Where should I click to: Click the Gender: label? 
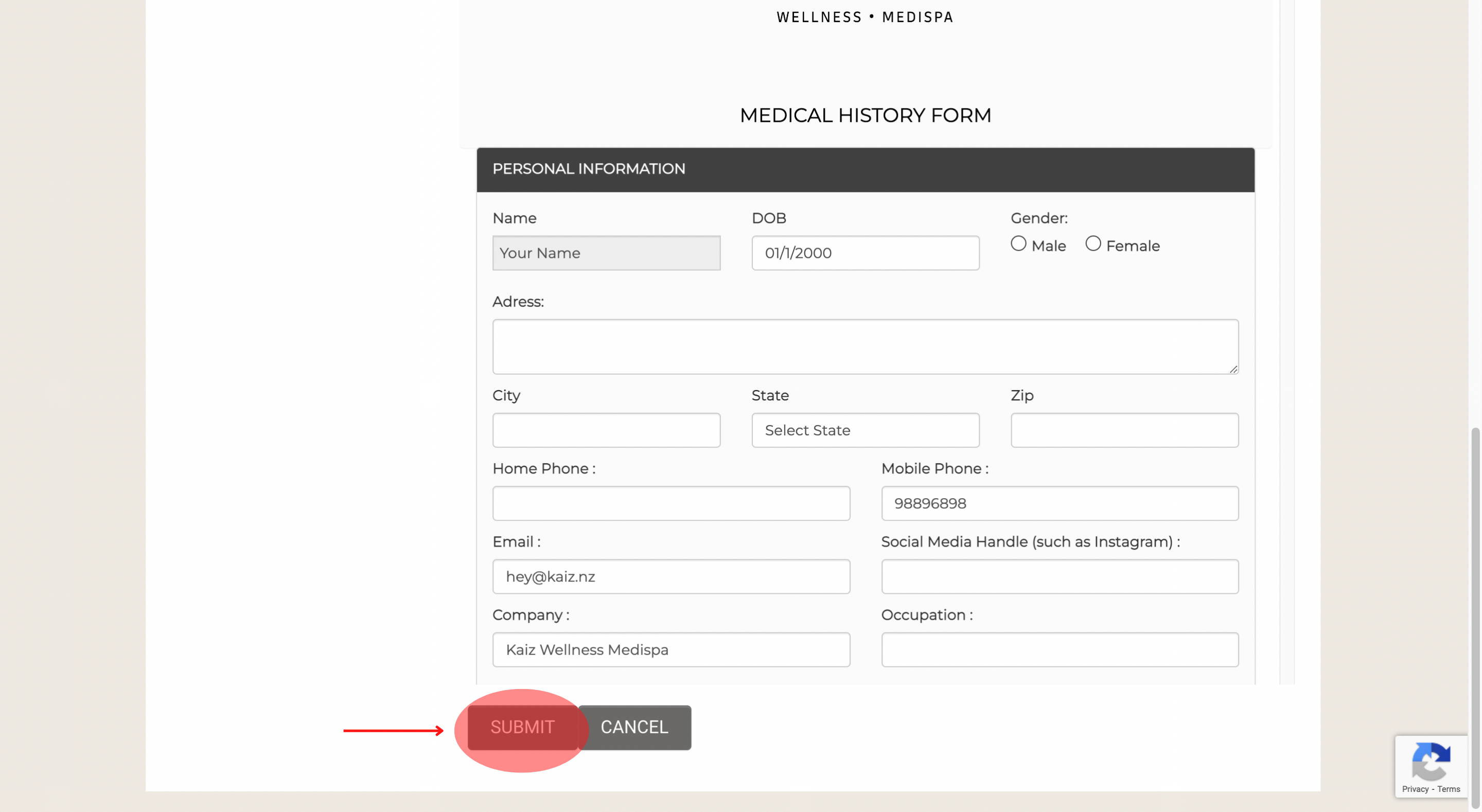coord(1039,218)
